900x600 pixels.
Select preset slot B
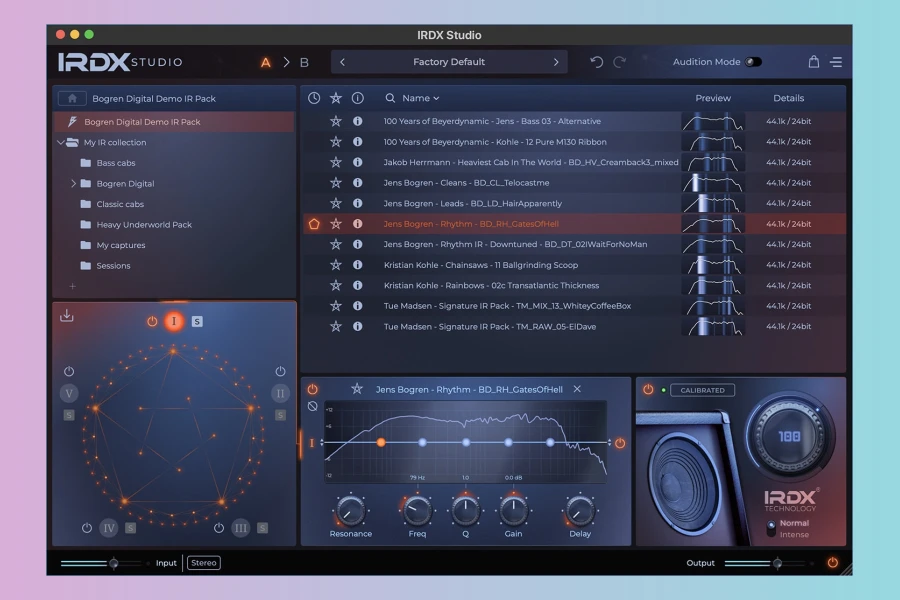[304, 62]
